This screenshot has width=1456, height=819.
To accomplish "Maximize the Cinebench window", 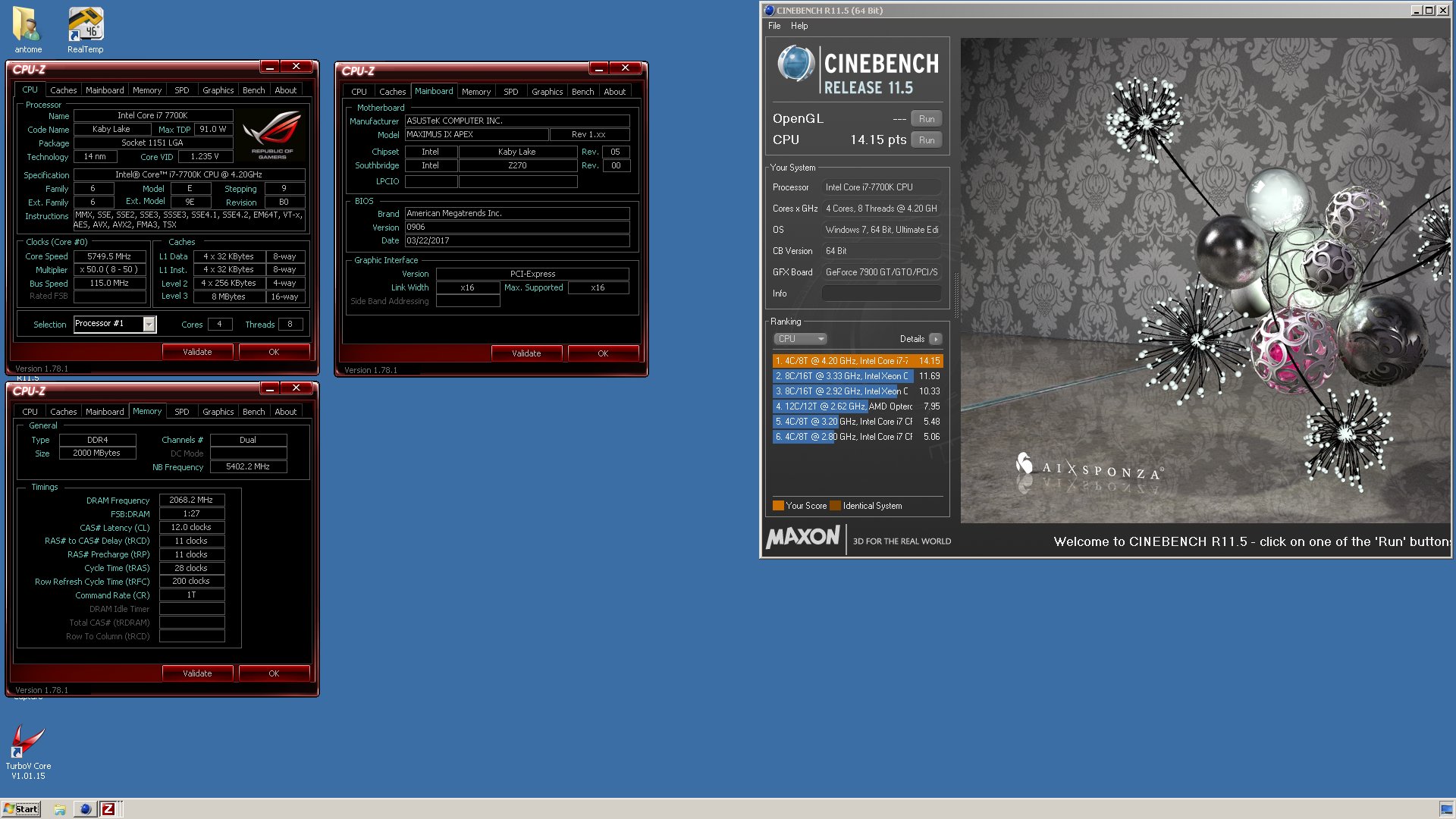I will [1429, 11].
